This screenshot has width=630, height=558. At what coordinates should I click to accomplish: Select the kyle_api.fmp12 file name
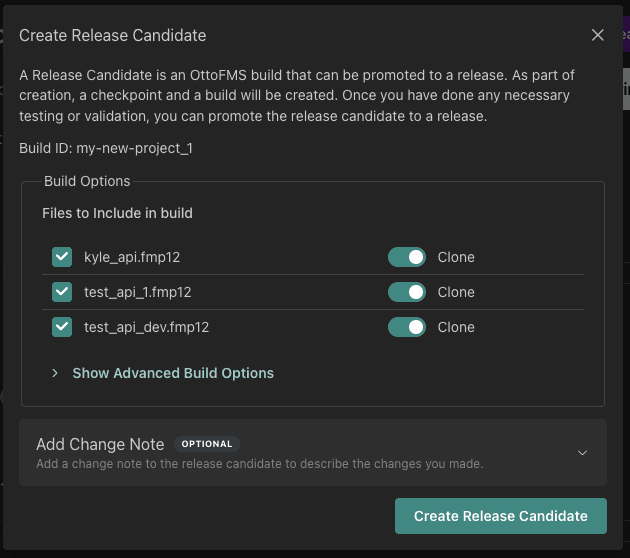132,257
